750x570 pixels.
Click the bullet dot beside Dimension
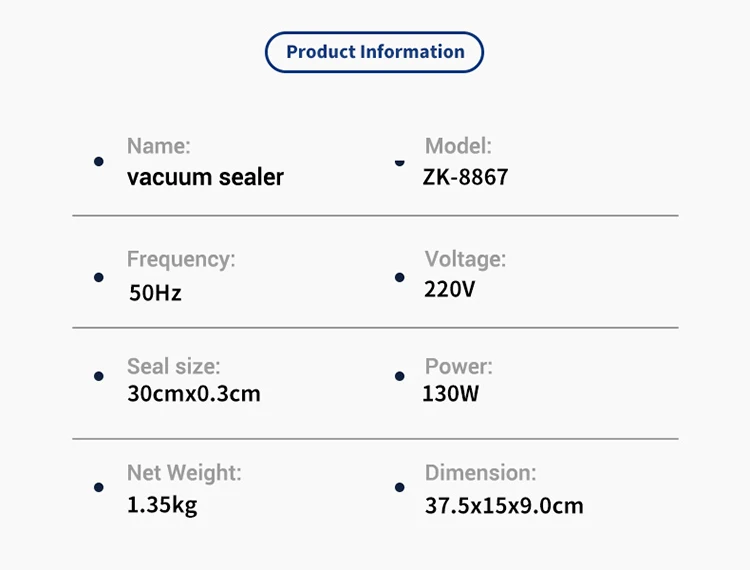pyautogui.click(x=400, y=487)
